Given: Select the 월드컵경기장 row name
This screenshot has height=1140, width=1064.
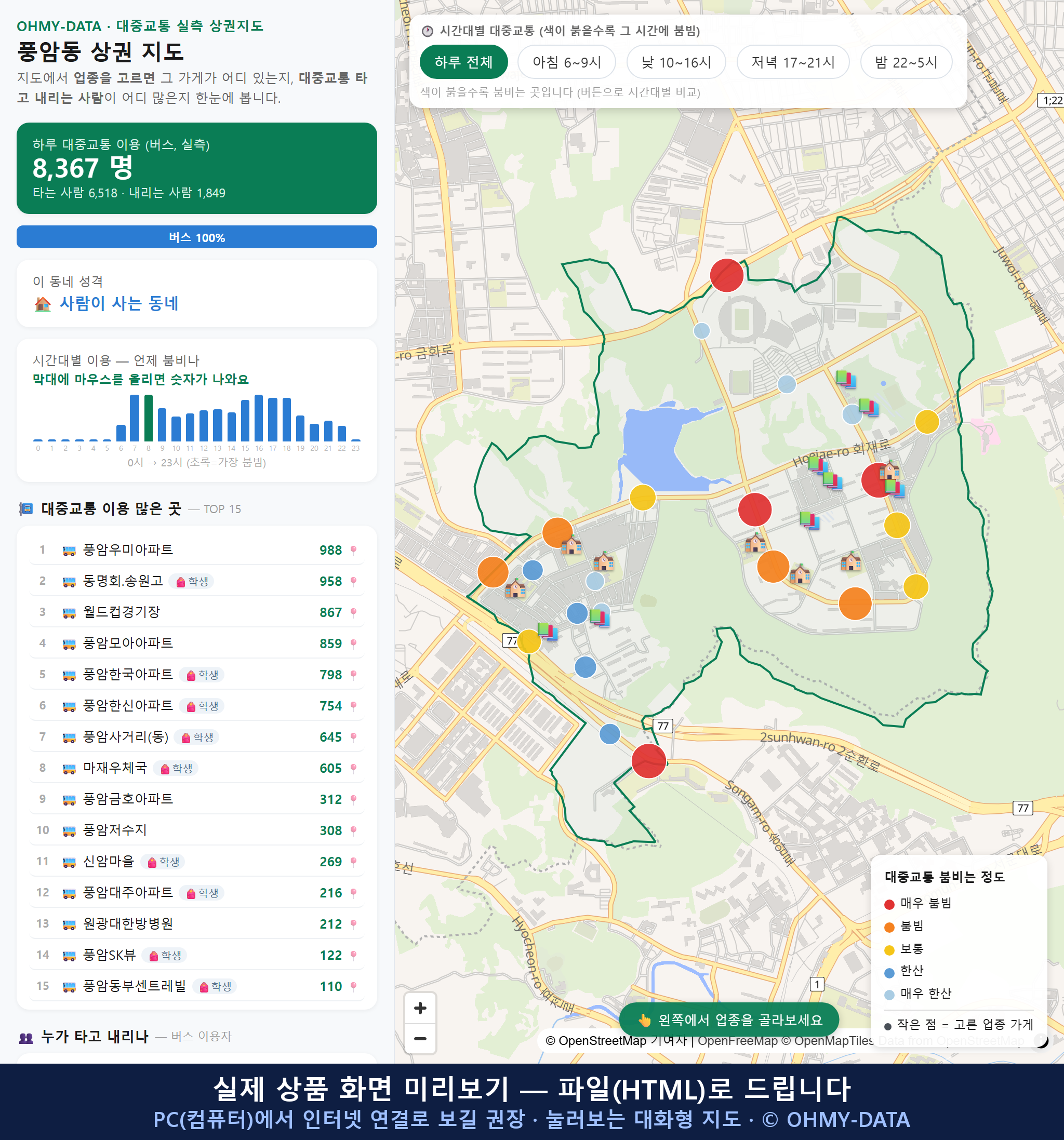Looking at the screenshot, I should (122, 612).
